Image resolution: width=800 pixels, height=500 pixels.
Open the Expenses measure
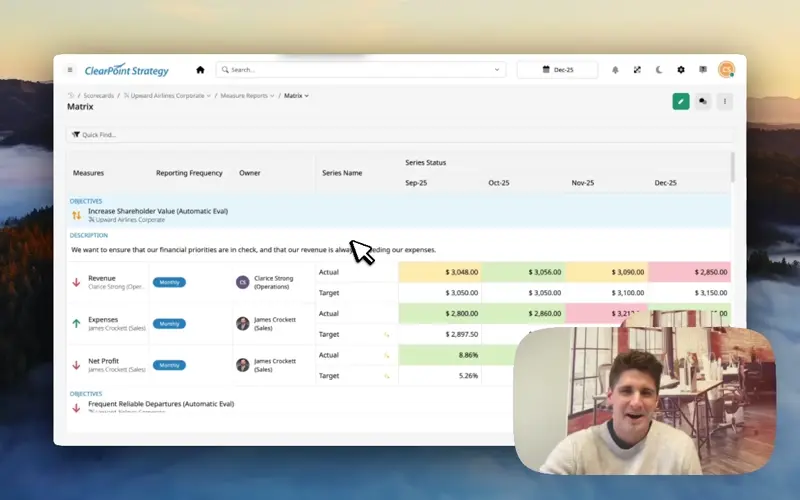pos(103,319)
